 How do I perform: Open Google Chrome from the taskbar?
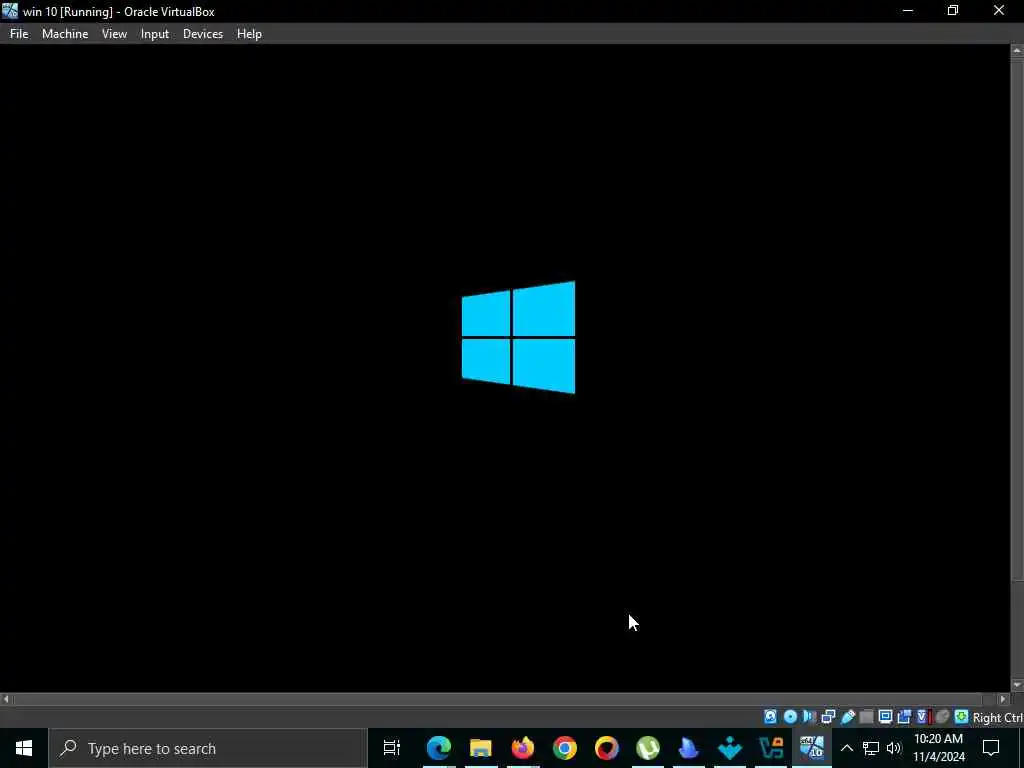(x=564, y=748)
